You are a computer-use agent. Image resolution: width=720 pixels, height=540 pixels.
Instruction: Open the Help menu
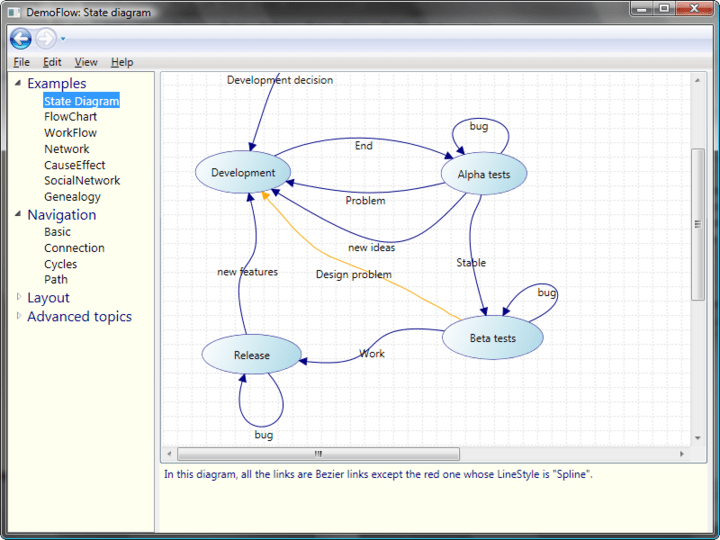click(121, 62)
